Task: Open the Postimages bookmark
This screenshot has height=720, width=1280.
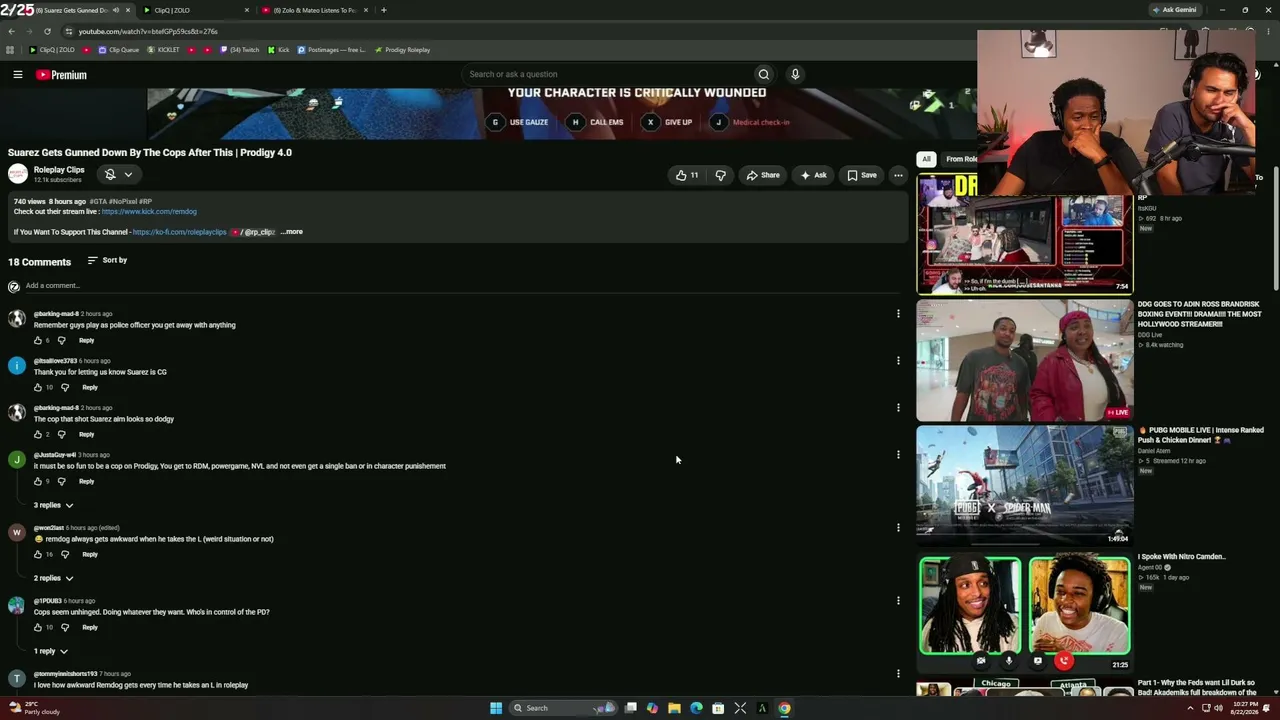Action: pos(331,50)
